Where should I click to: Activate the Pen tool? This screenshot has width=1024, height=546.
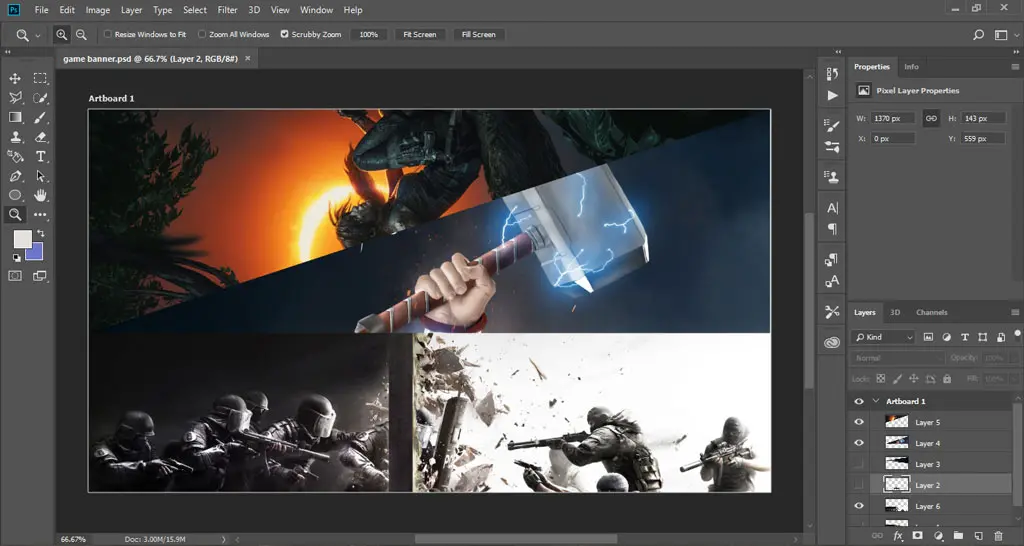click(x=15, y=176)
